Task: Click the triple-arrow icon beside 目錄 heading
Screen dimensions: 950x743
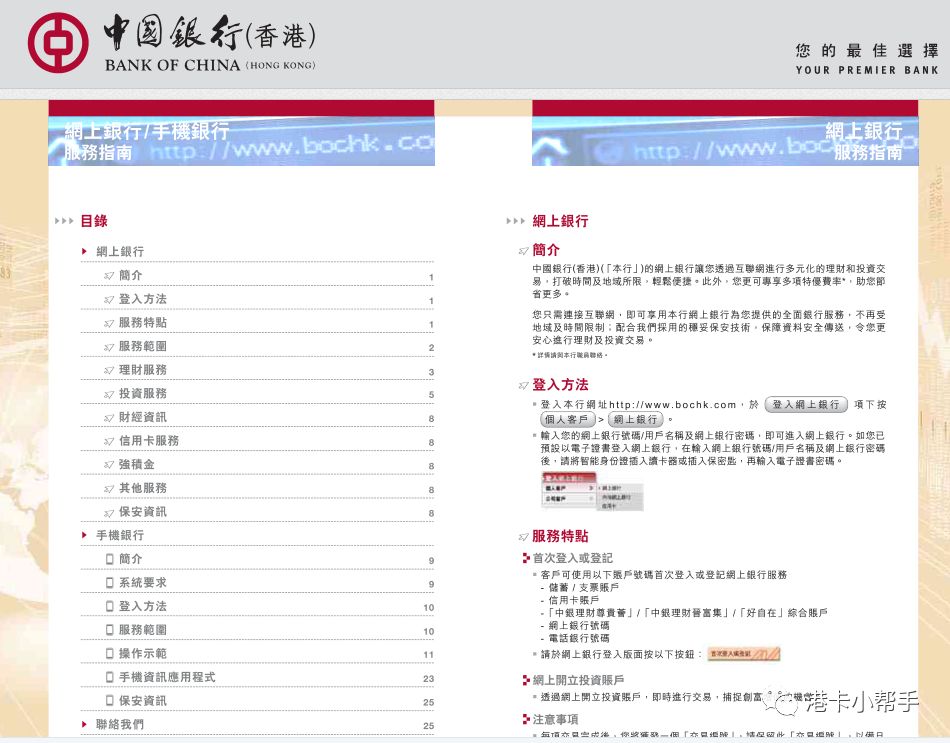Action: coord(64,221)
